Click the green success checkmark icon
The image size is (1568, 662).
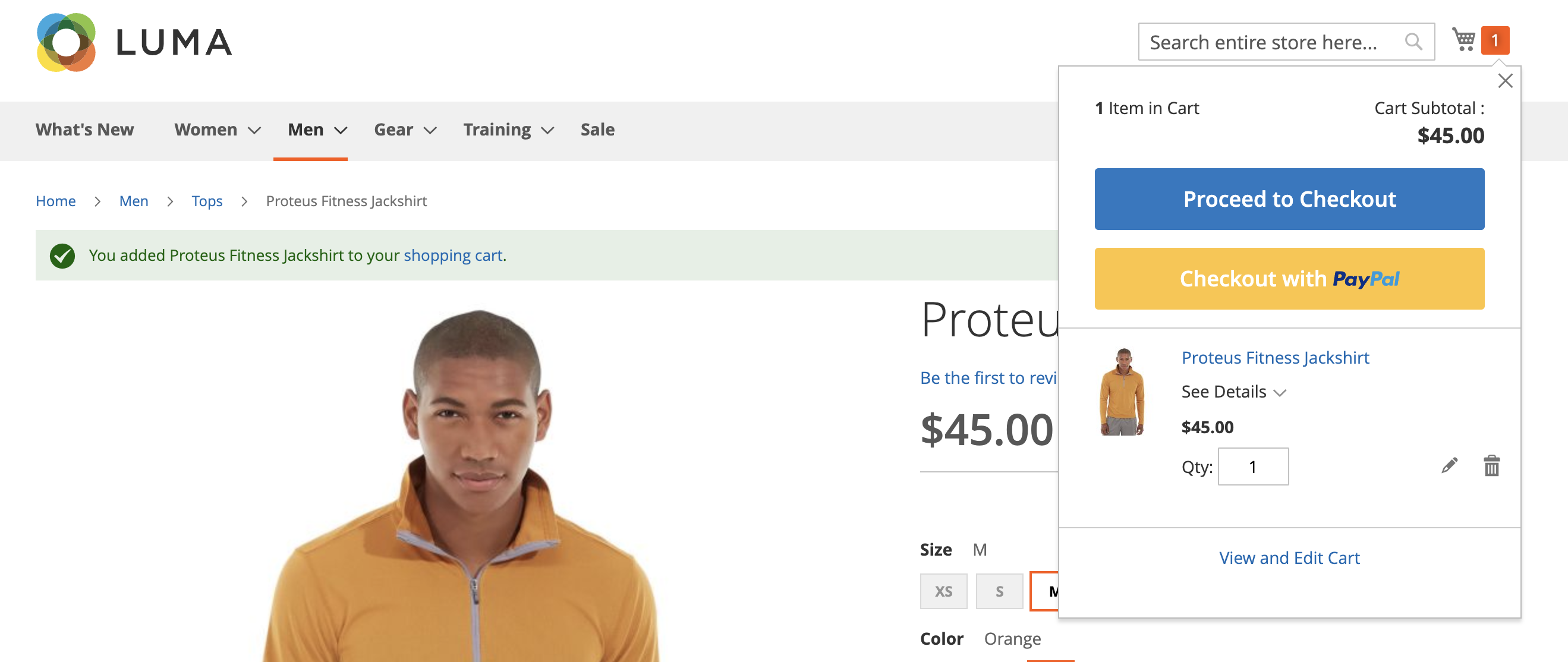tap(62, 256)
